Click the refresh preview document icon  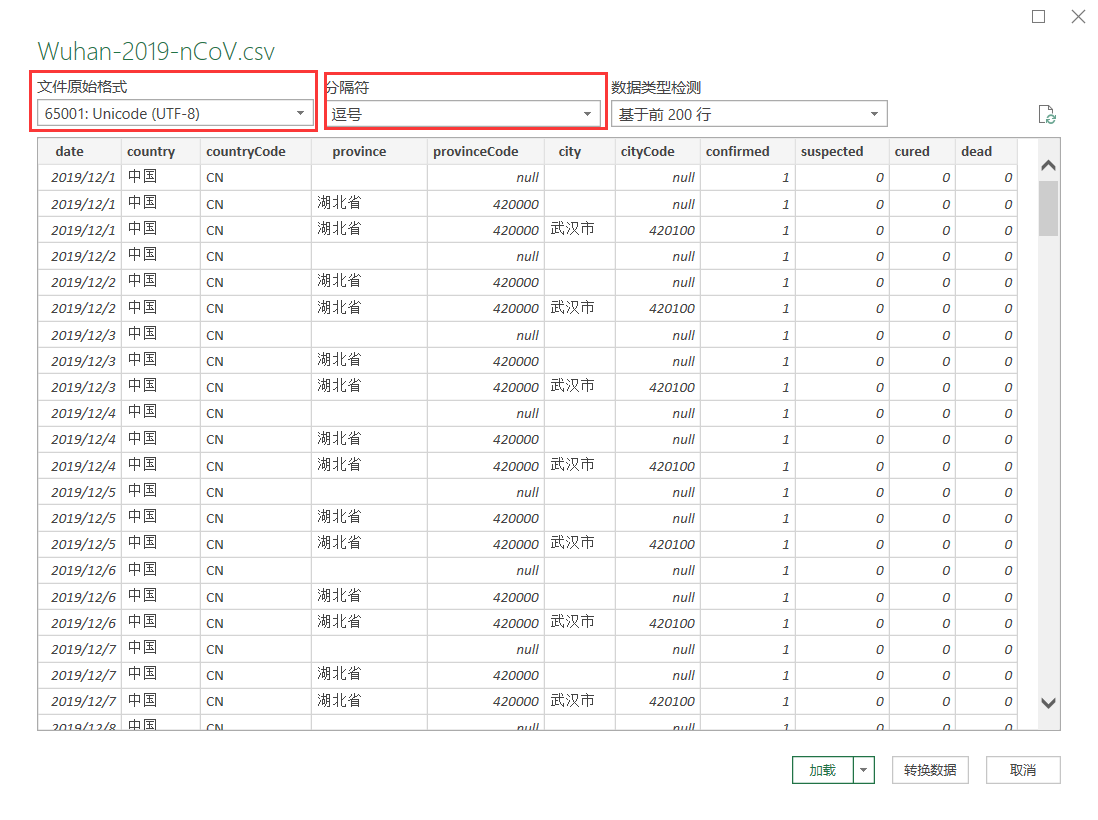point(1047,114)
